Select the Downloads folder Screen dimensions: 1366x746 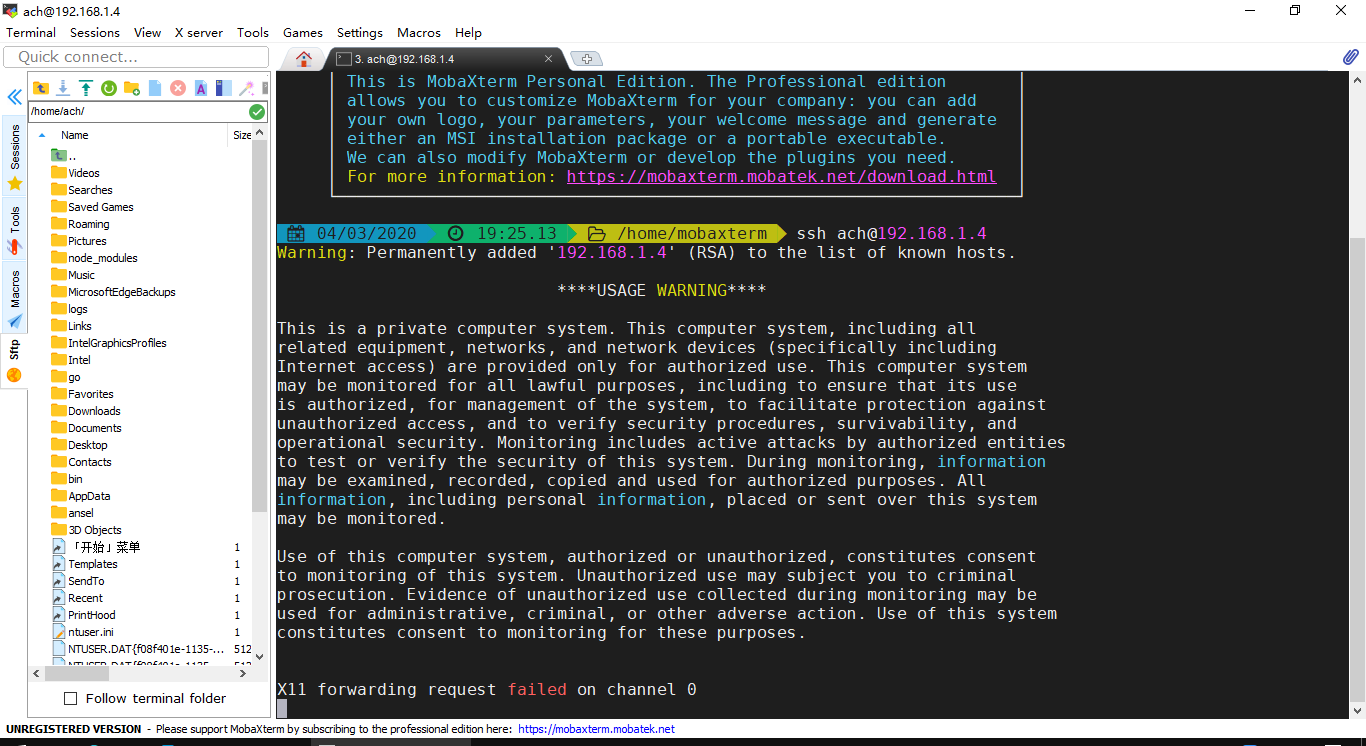86,411
